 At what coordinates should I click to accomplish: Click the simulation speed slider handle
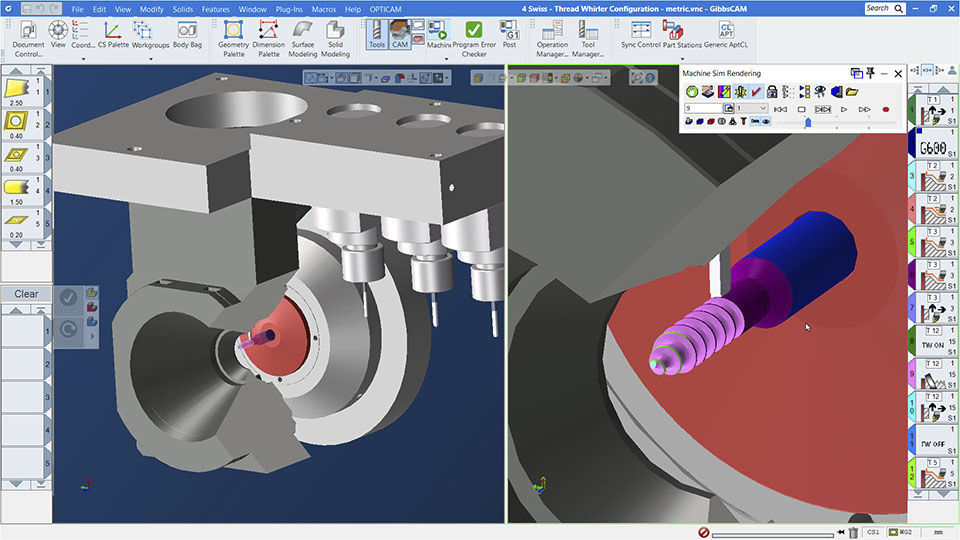click(x=808, y=122)
